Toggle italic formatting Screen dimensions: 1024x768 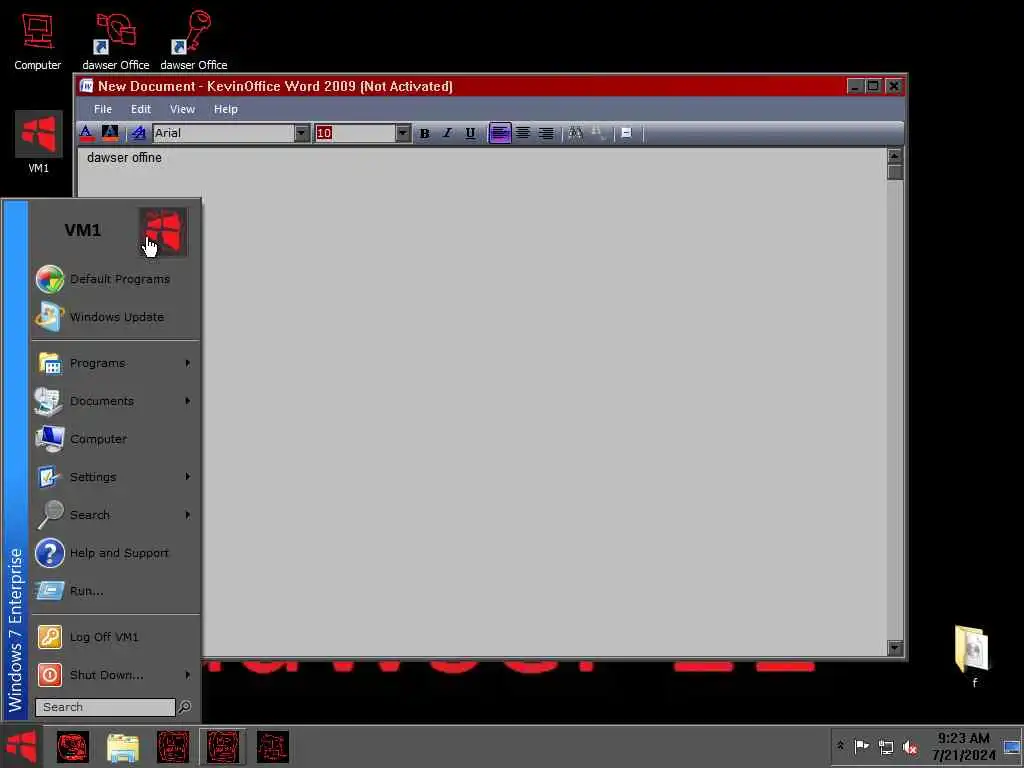pos(447,133)
